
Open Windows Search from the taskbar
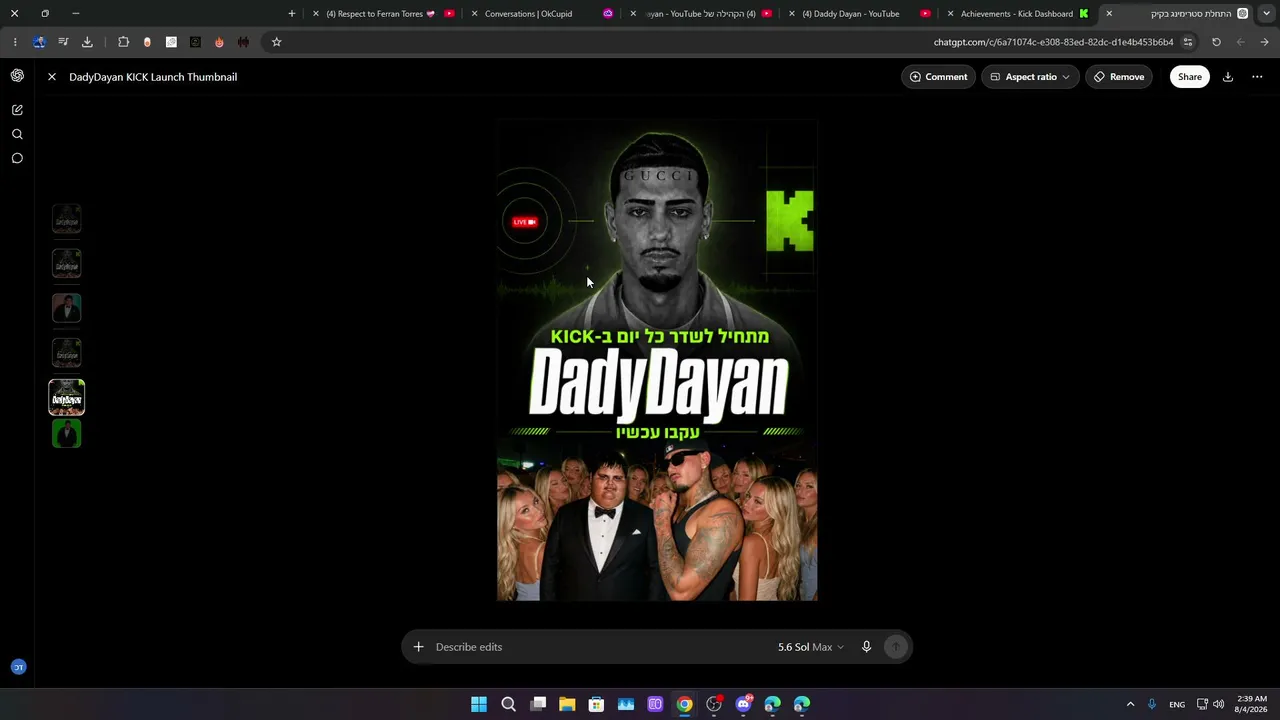(x=508, y=704)
